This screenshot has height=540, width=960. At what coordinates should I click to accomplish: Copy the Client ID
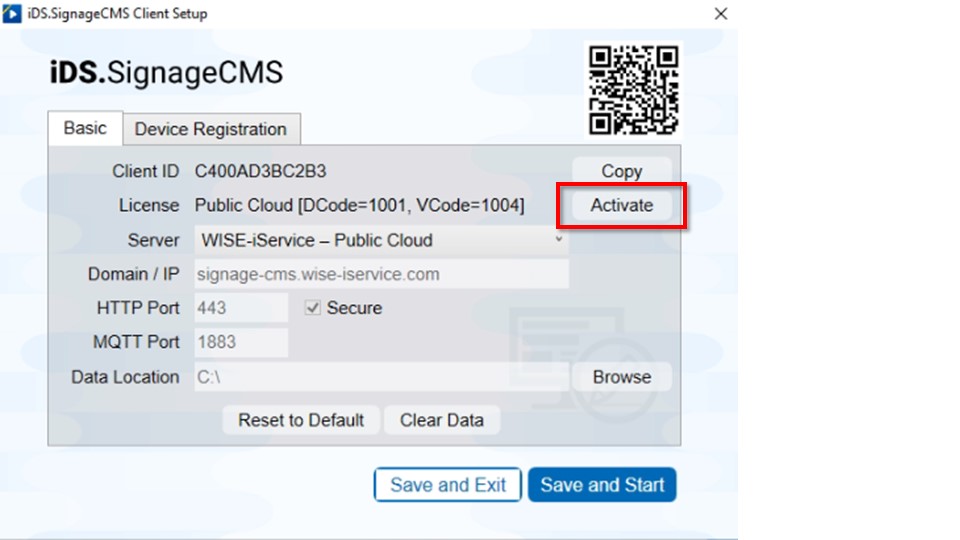(621, 171)
